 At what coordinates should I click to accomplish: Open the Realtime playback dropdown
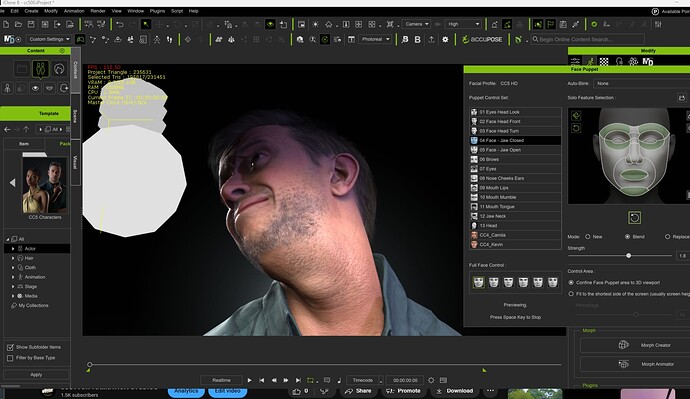(x=221, y=380)
